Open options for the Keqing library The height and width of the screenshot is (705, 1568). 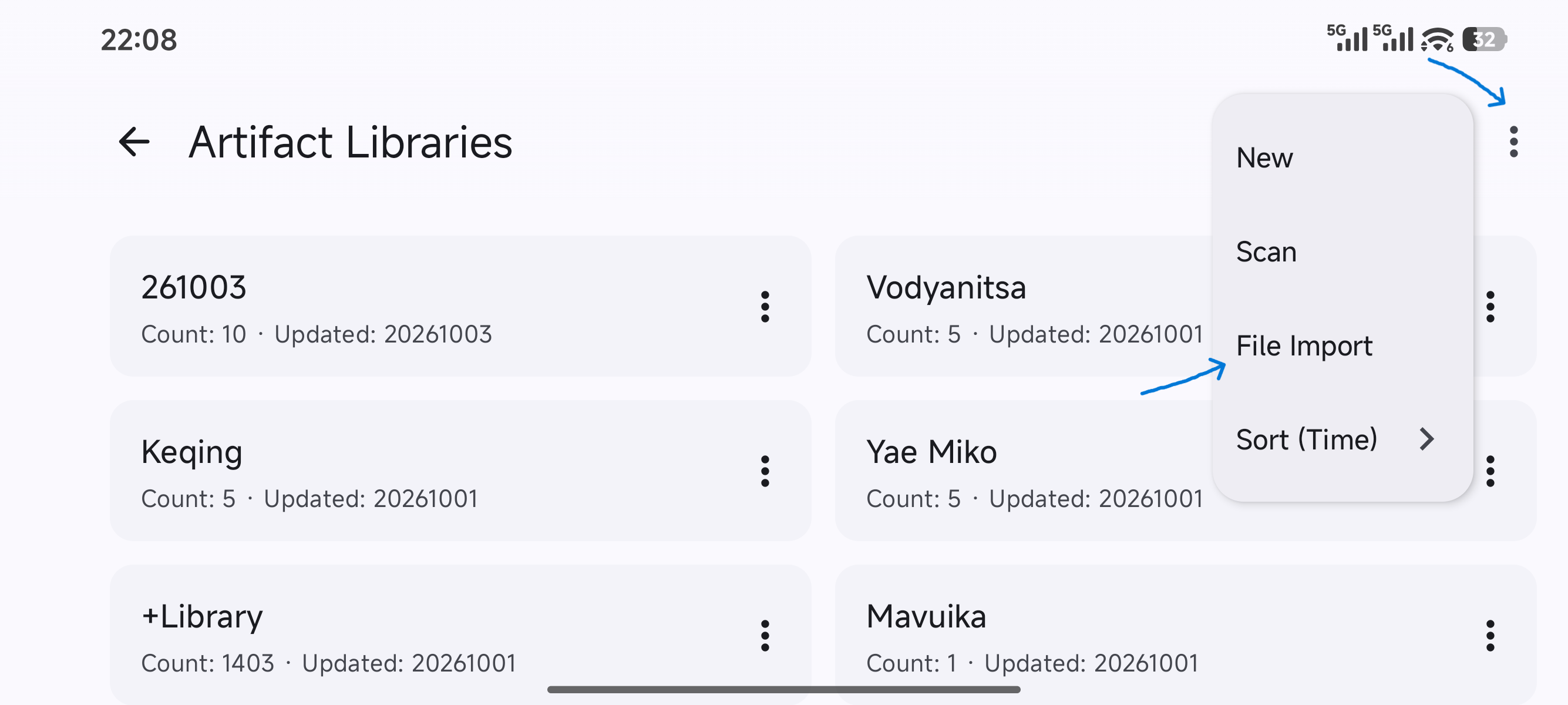[765, 471]
